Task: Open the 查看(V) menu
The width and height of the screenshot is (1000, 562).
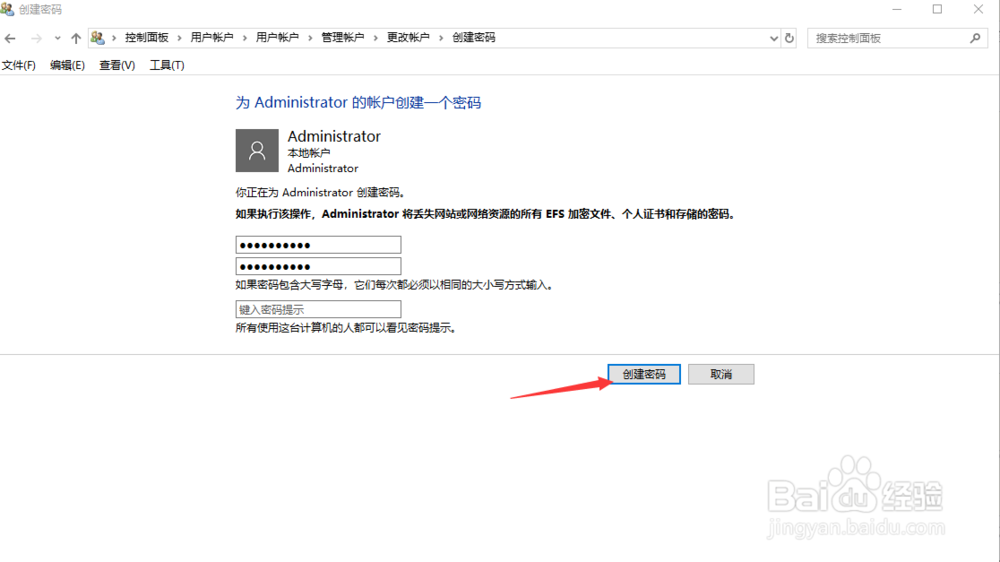Action: pyautogui.click(x=117, y=65)
